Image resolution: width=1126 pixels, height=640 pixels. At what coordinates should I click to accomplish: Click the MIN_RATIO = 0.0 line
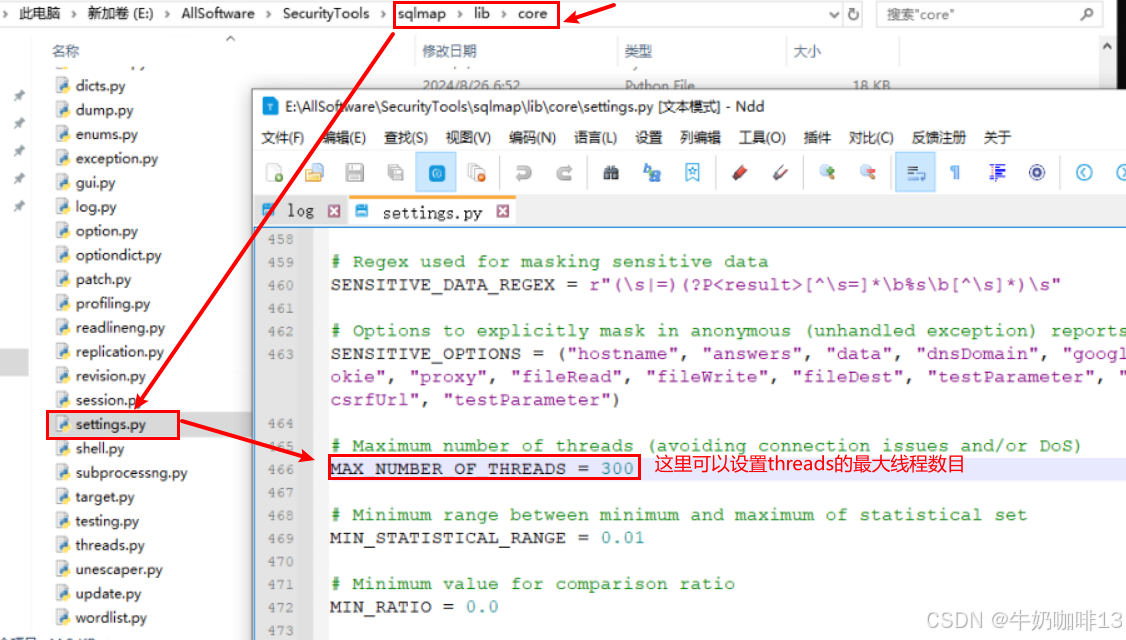pyautogui.click(x=414, y=607)
